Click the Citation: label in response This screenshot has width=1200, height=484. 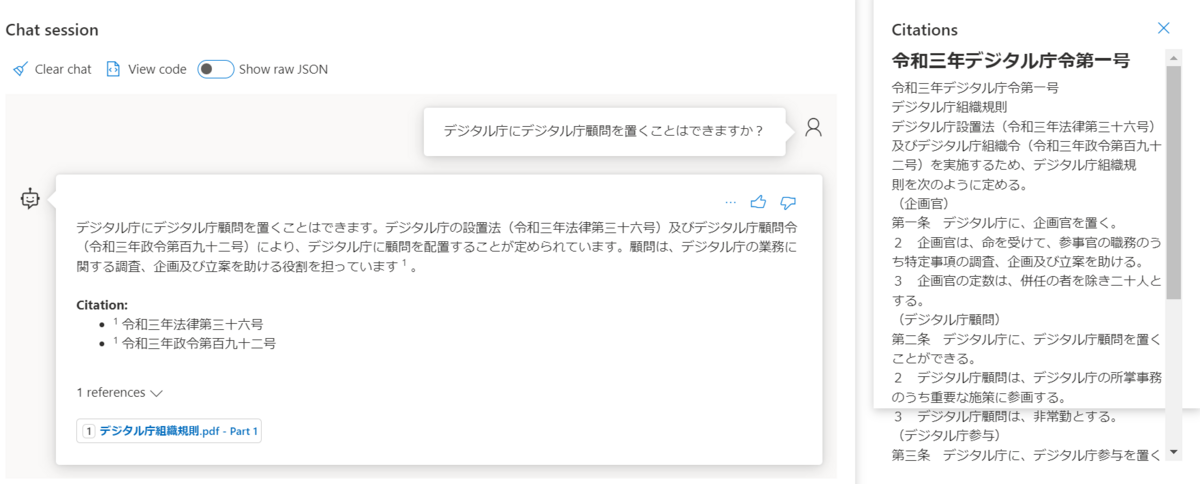[102, 304]
